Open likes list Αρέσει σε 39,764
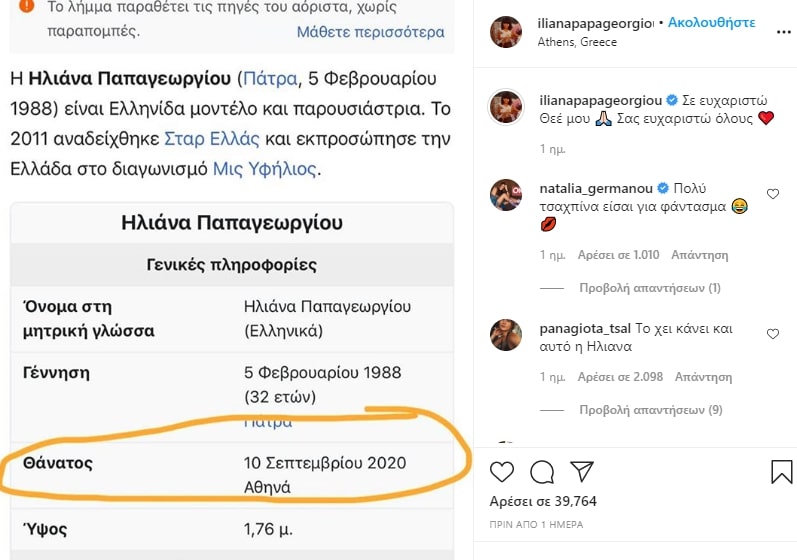This screenshot has width=797, height=560. pyautogui.click(x=543, y=501)
